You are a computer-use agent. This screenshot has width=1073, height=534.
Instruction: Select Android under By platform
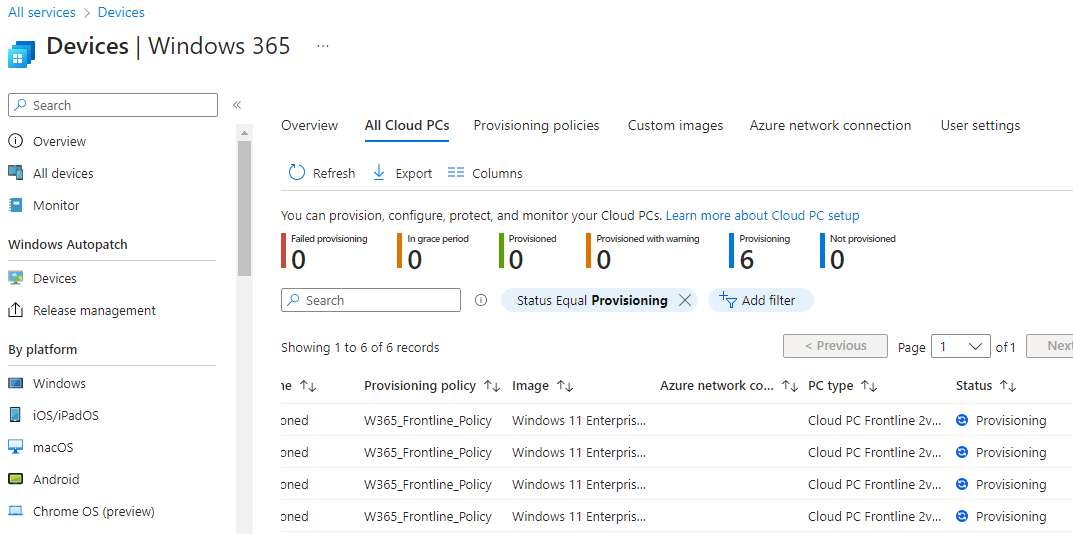pos(56,479)
